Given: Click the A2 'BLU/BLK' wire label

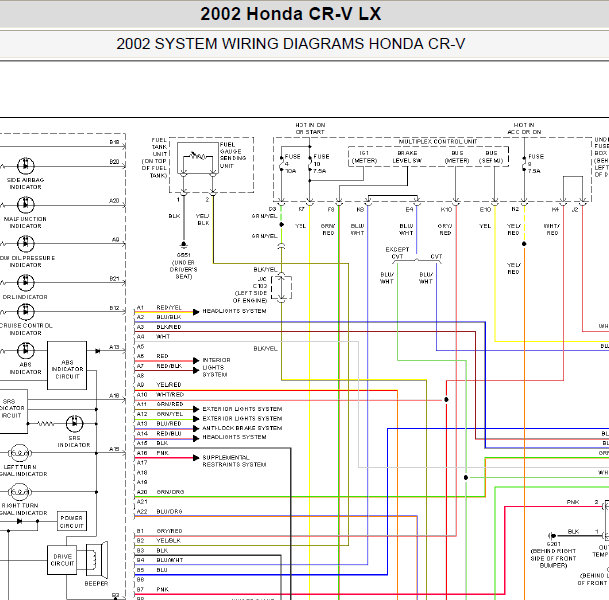Looking at the screenshot, I should click(x=169, y=317).
